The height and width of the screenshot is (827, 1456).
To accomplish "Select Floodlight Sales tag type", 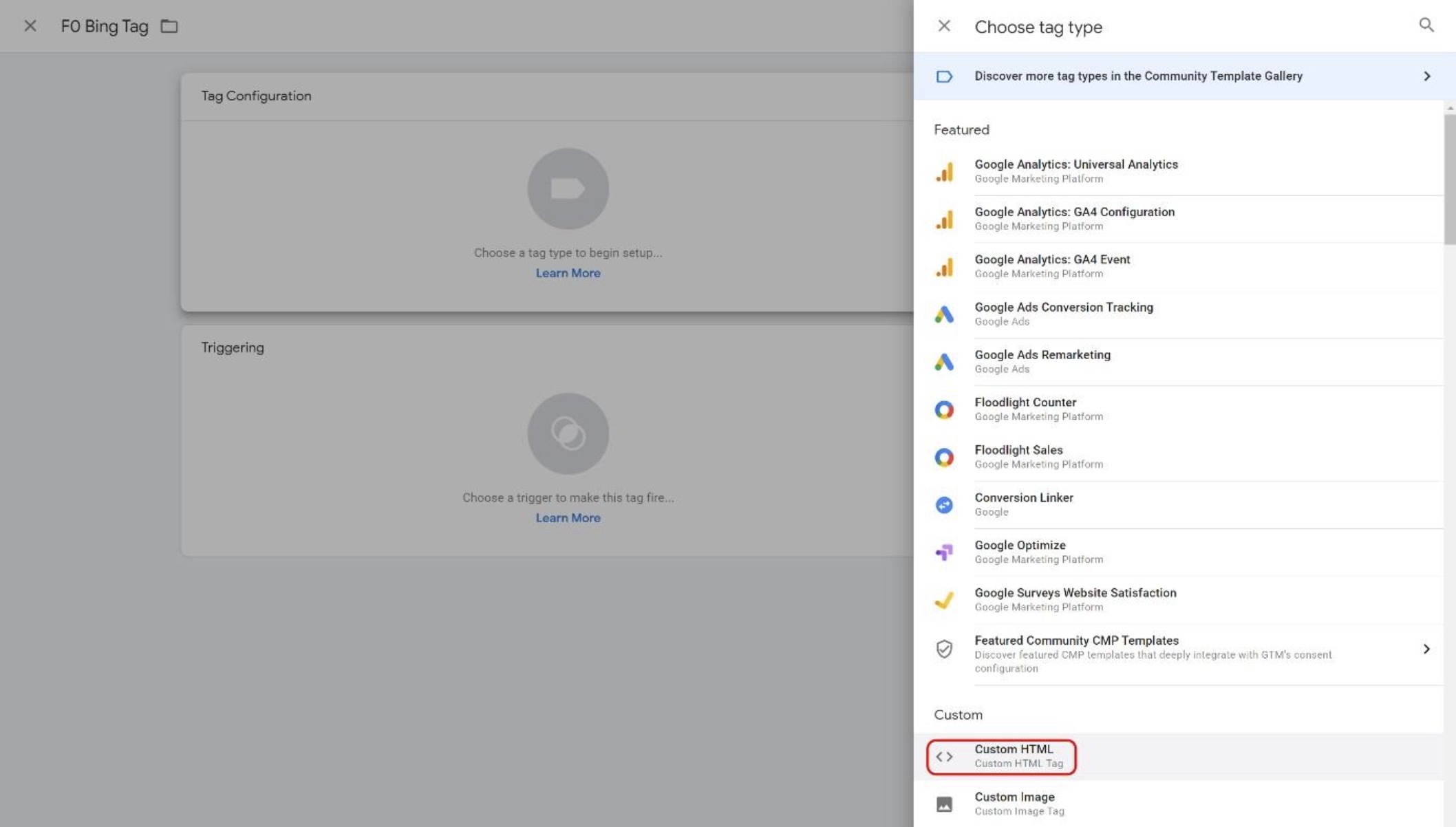I will [1019, 456].
